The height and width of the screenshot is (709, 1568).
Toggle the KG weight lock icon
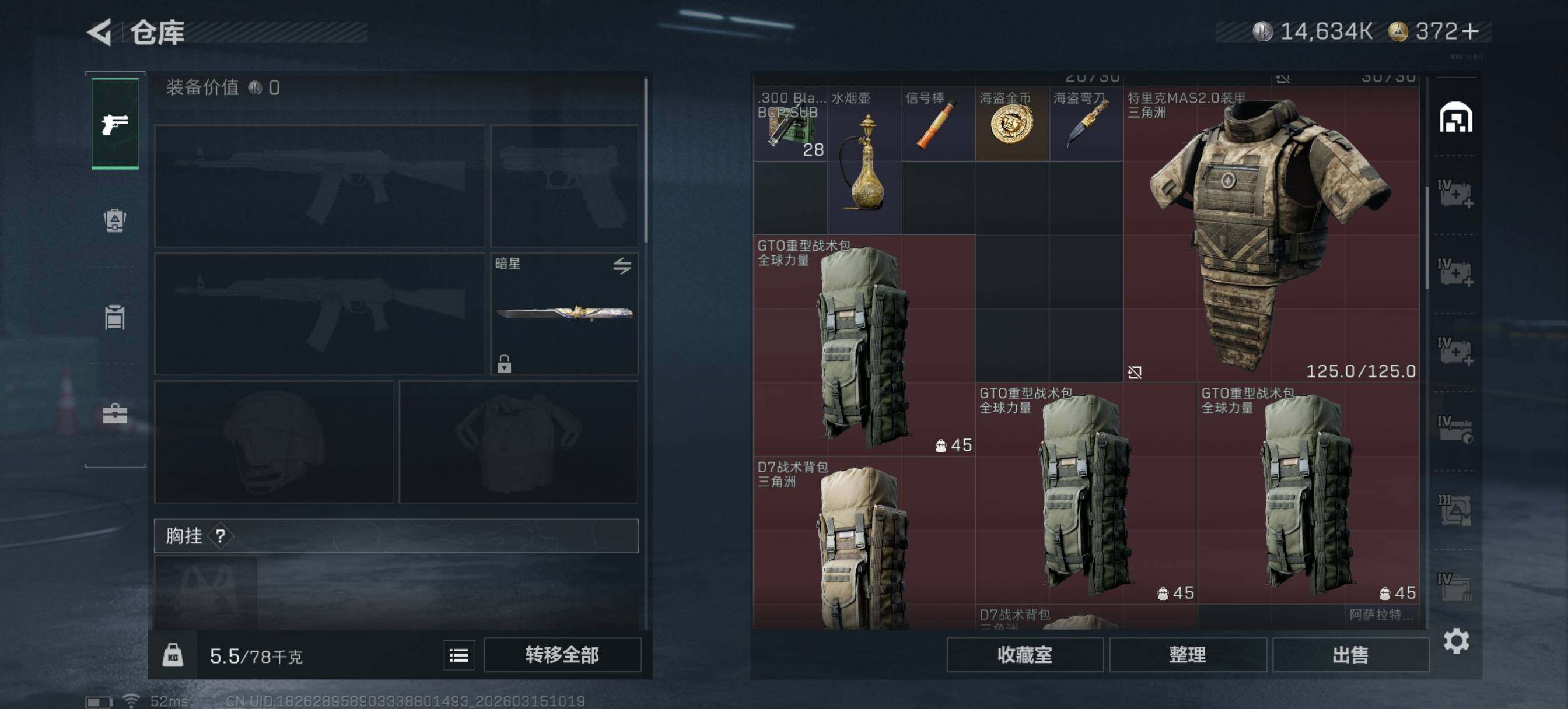(x=172, y=655)
